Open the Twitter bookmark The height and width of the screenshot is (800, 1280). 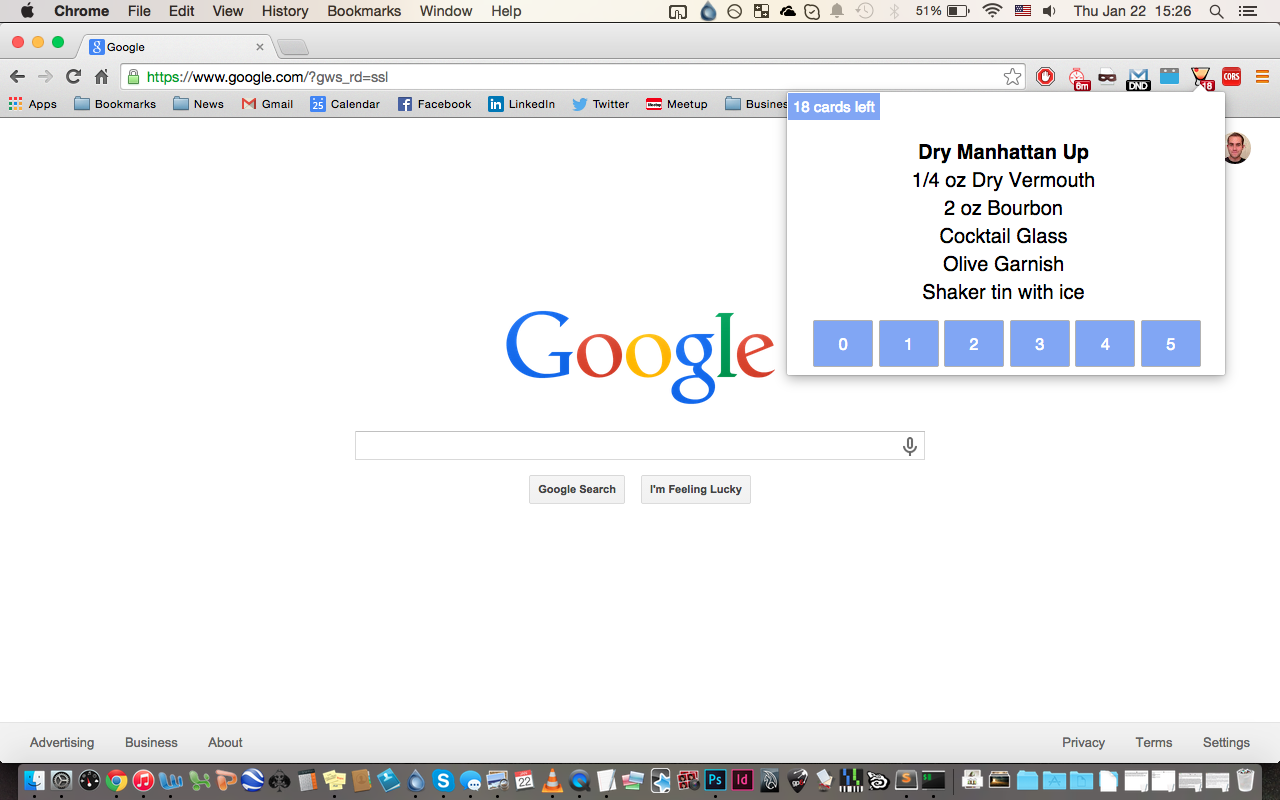[x=600, y=104]
